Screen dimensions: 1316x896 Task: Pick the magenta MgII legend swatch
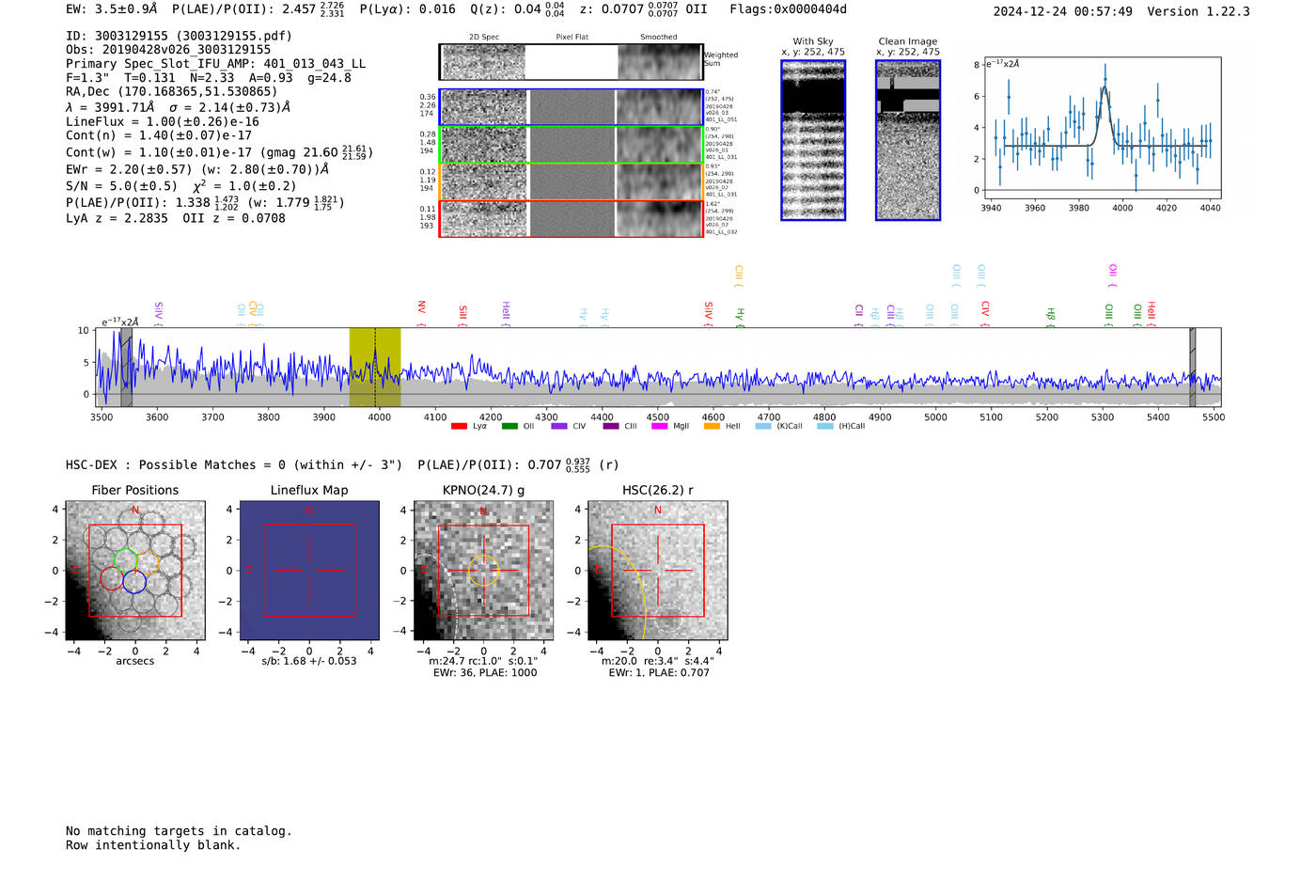coord(661,427)
